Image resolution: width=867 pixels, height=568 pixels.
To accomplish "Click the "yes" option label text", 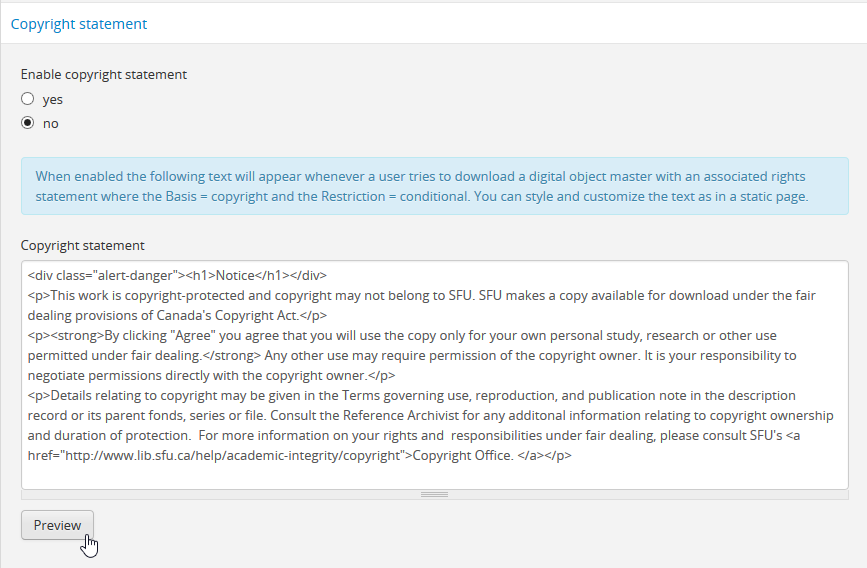I will click(53, 99).
